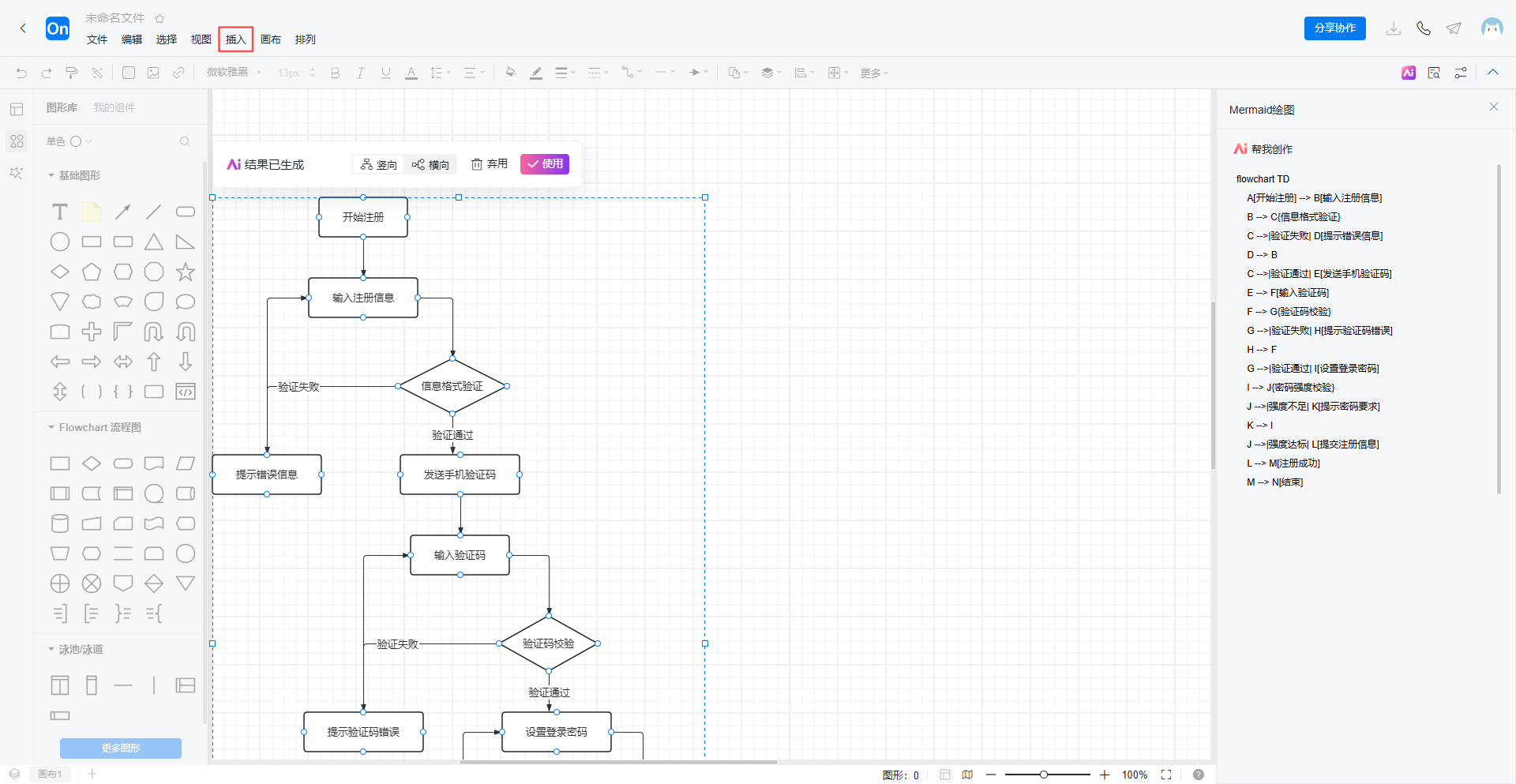Click the send paper-plane icon

tap(1454, 28)
